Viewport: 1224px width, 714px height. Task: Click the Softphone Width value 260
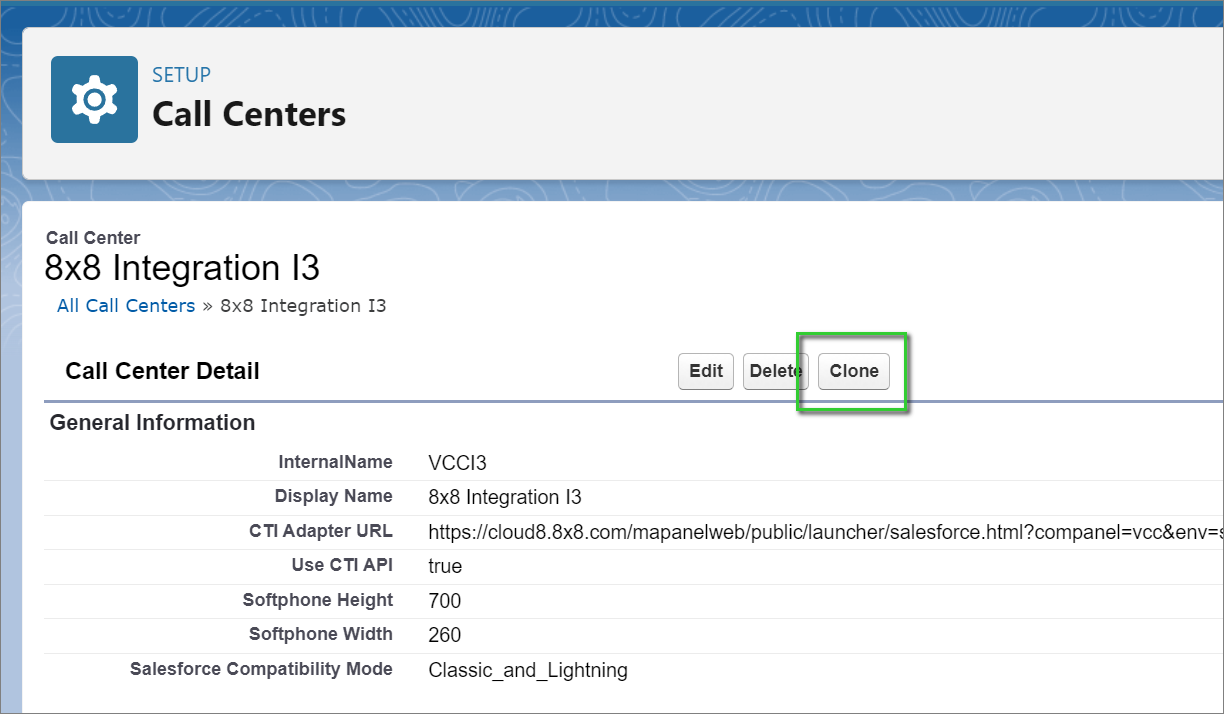[x=445, y=635]
